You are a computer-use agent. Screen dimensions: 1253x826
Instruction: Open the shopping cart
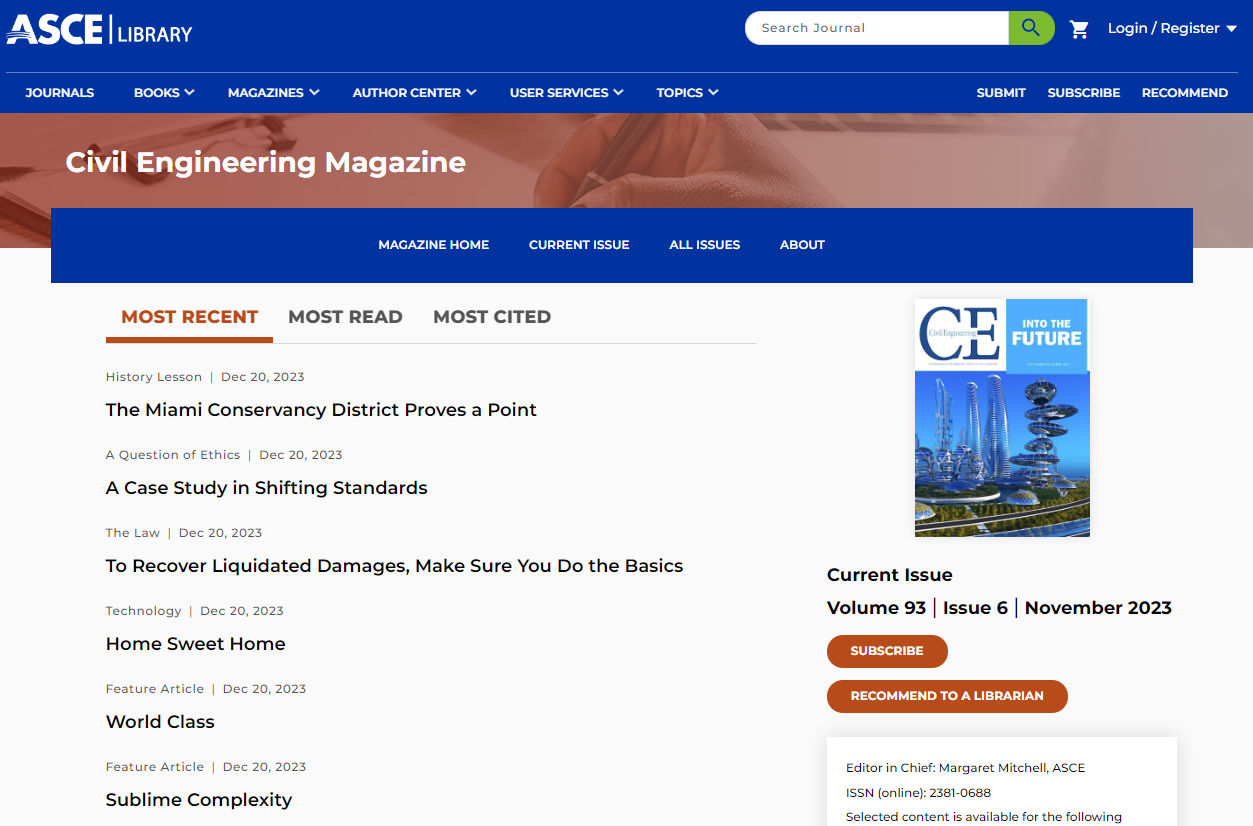[1079, 29]
